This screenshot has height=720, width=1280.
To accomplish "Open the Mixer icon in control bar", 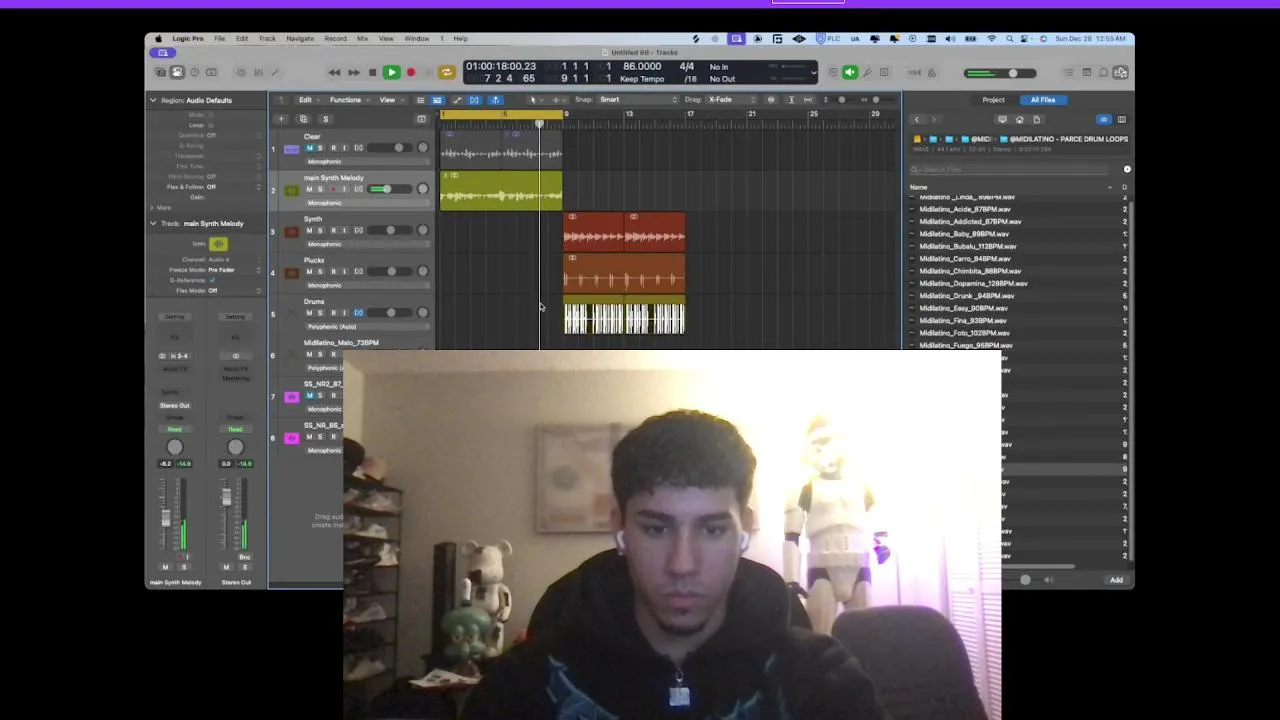I will [x=258, y=72].
